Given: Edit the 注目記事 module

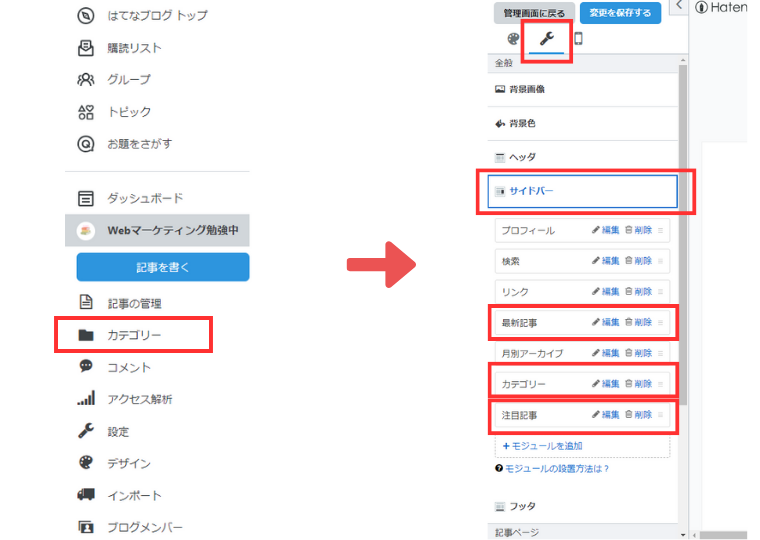Looking at the screenshot, I should tap(606, 415).
